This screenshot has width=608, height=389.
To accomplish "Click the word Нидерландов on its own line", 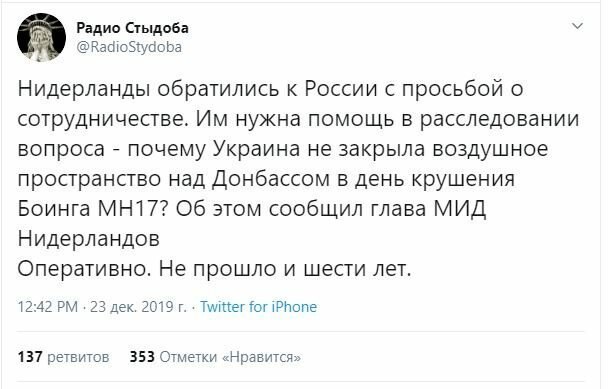I will [x=88, y=239].
